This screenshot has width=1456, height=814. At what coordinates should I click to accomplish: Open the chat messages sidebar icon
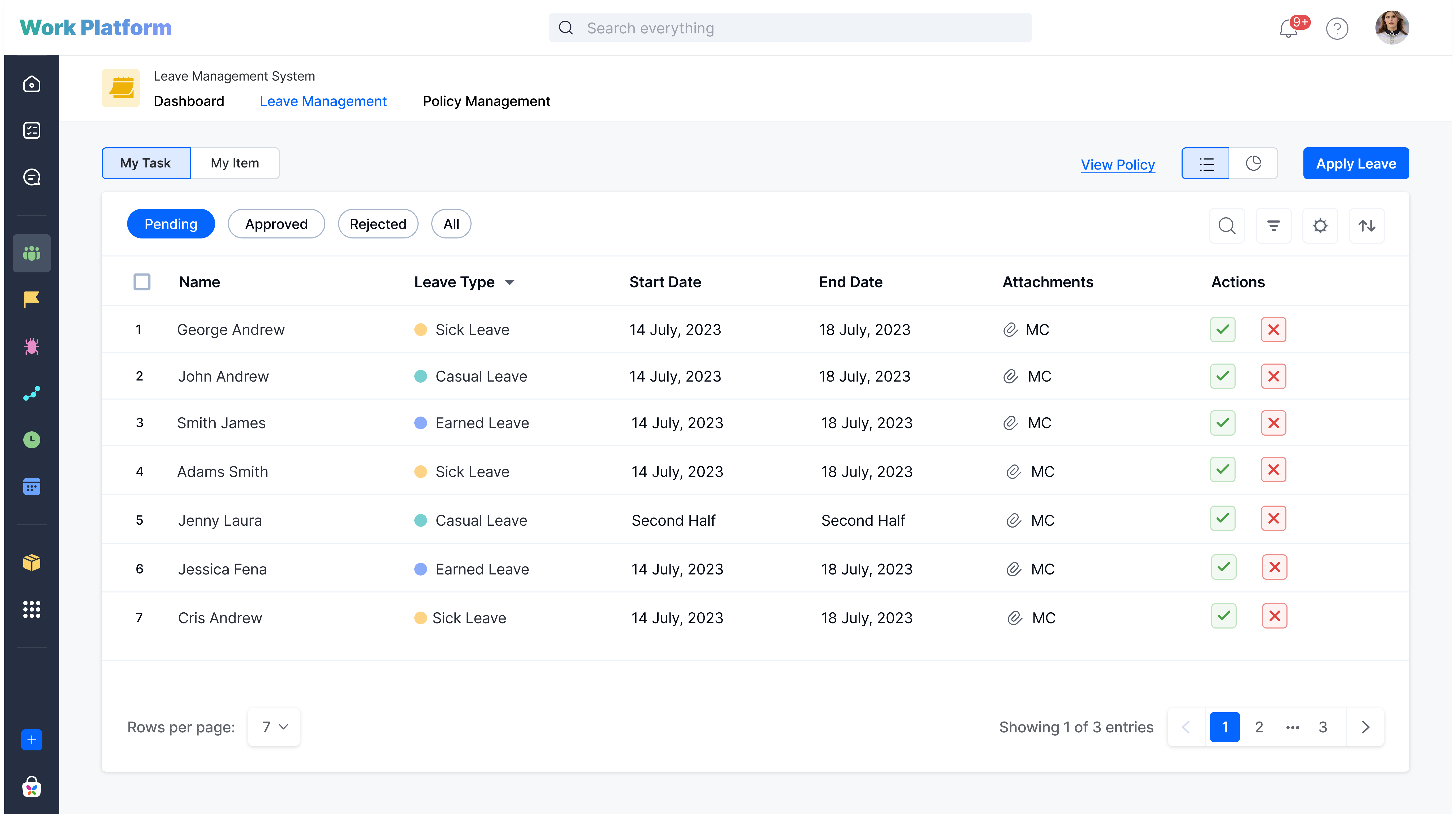(32, 177)
